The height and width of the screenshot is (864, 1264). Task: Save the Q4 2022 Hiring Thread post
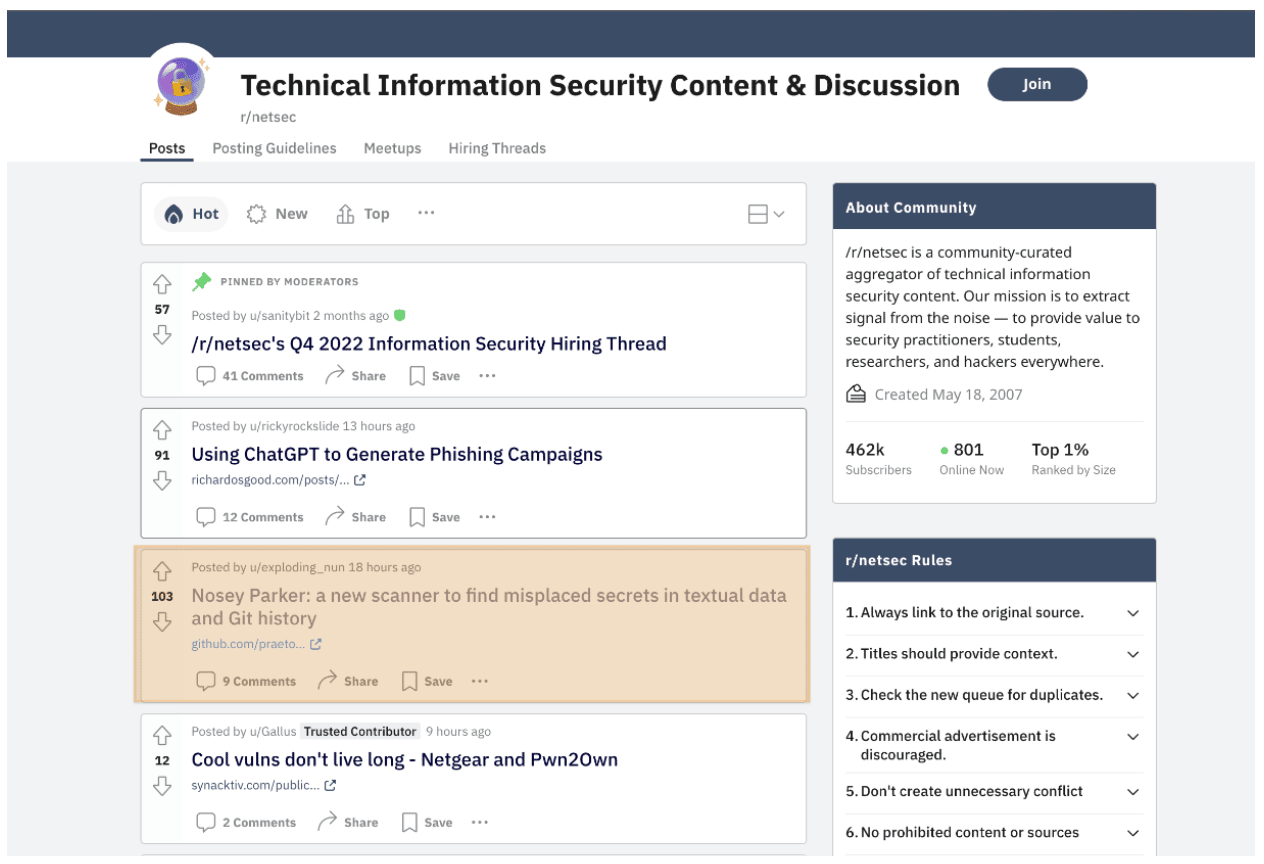point(434,376)
